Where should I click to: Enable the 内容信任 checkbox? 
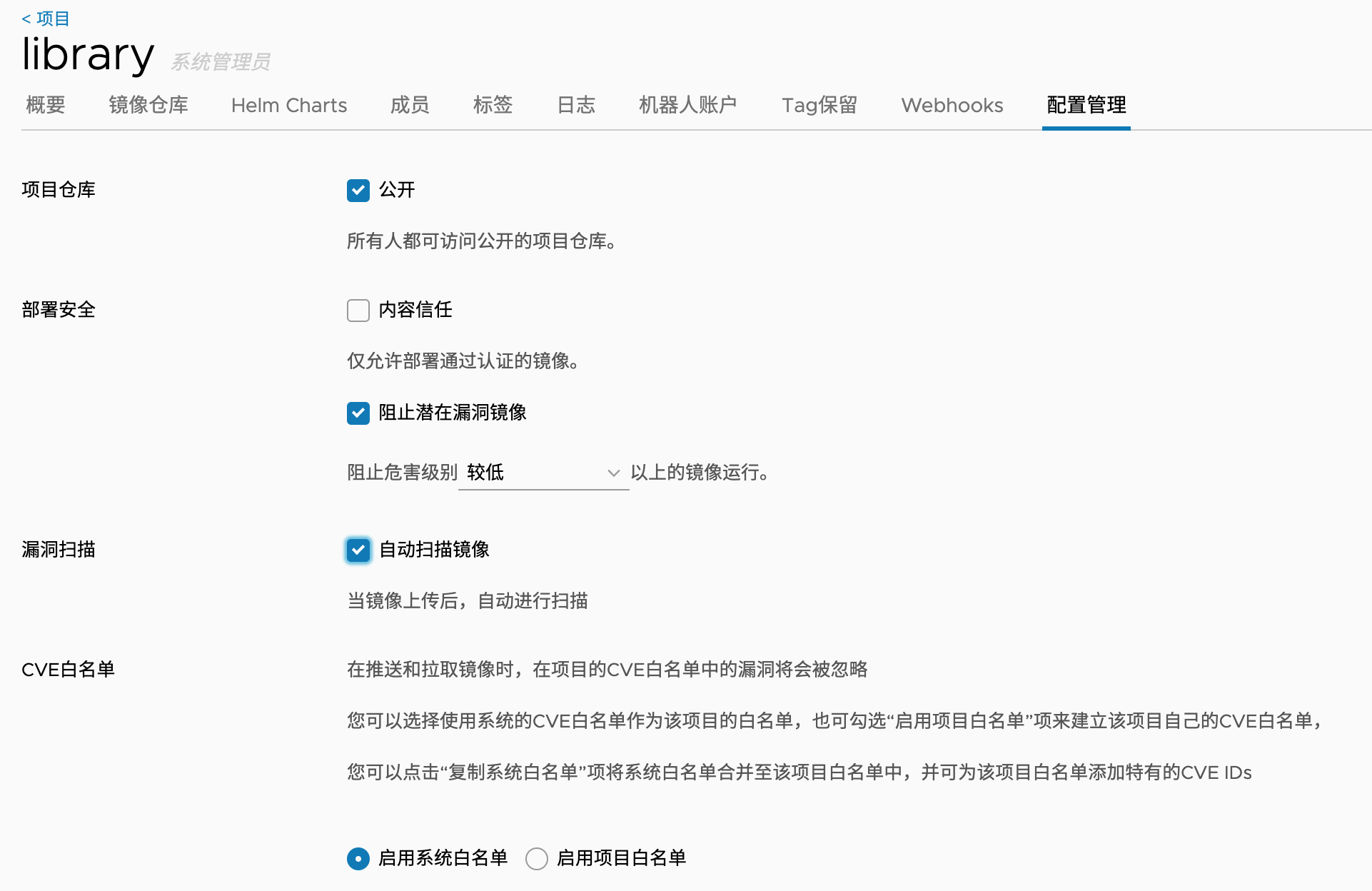coord(358,311)
